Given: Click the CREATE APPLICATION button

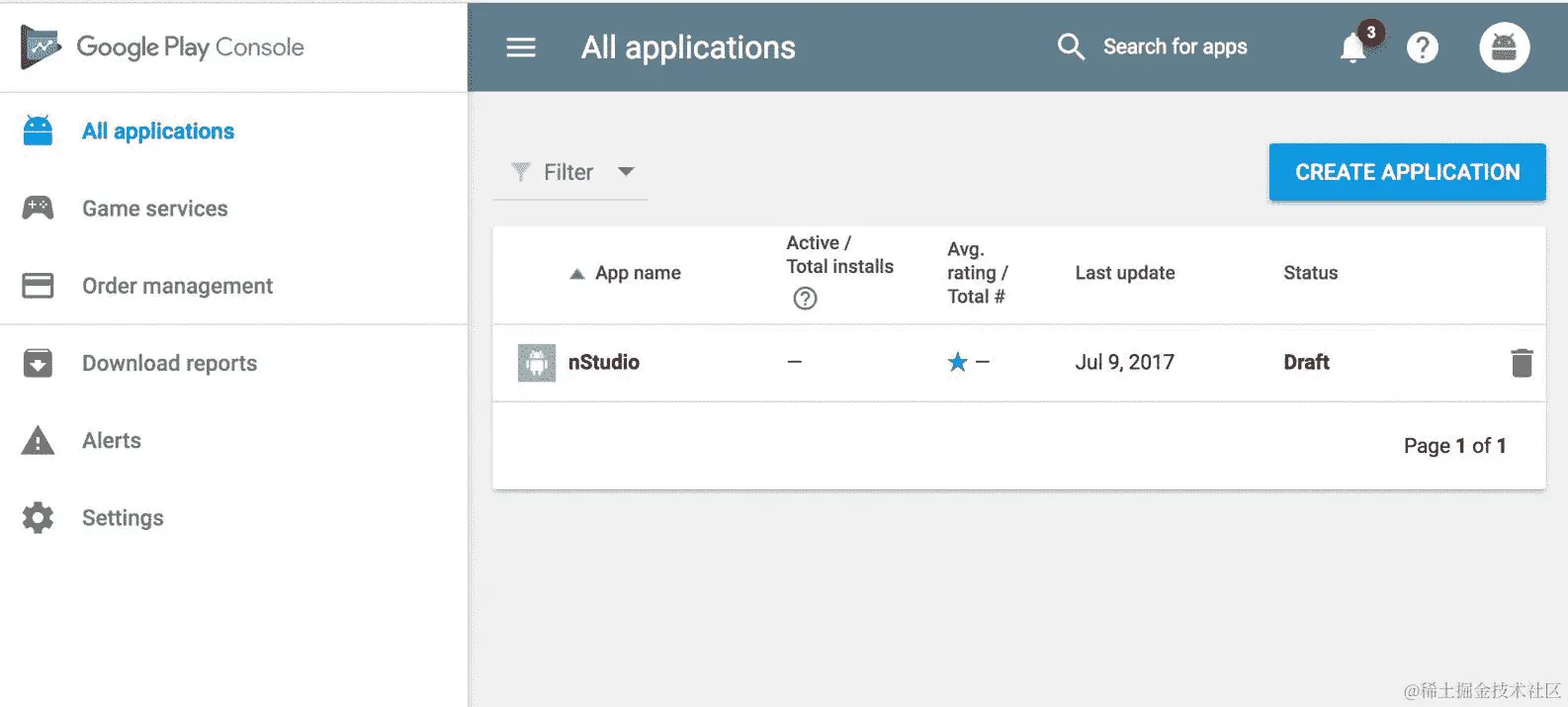Looking at the screenshot, I should pos(1407,172).
